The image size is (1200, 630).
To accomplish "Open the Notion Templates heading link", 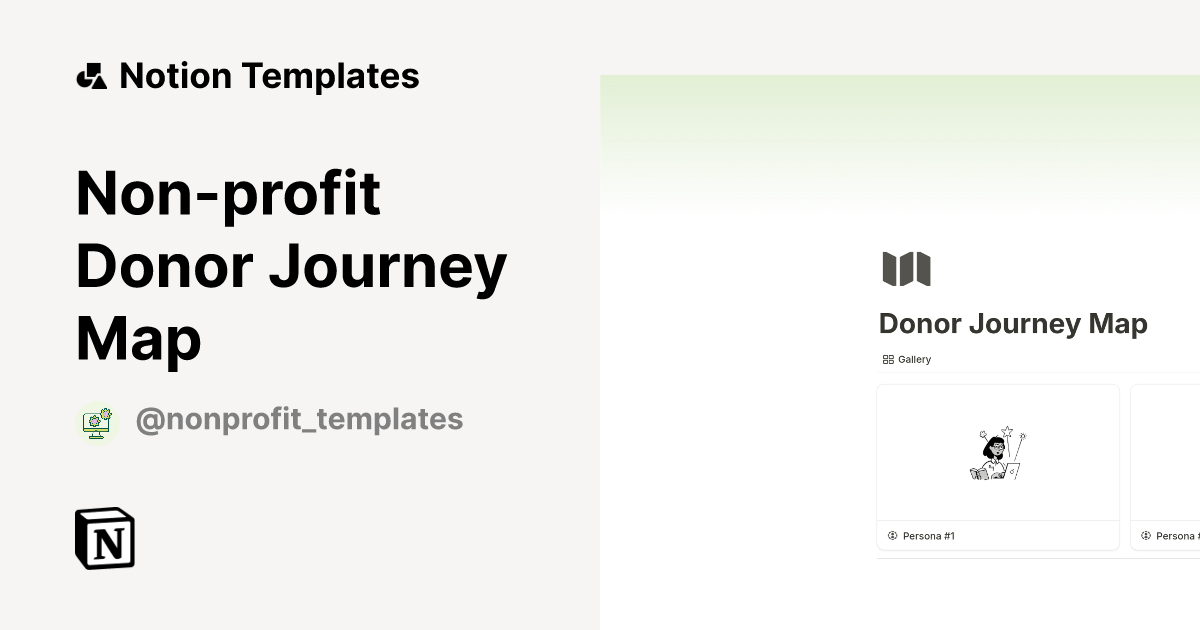I will pos(269,76).
